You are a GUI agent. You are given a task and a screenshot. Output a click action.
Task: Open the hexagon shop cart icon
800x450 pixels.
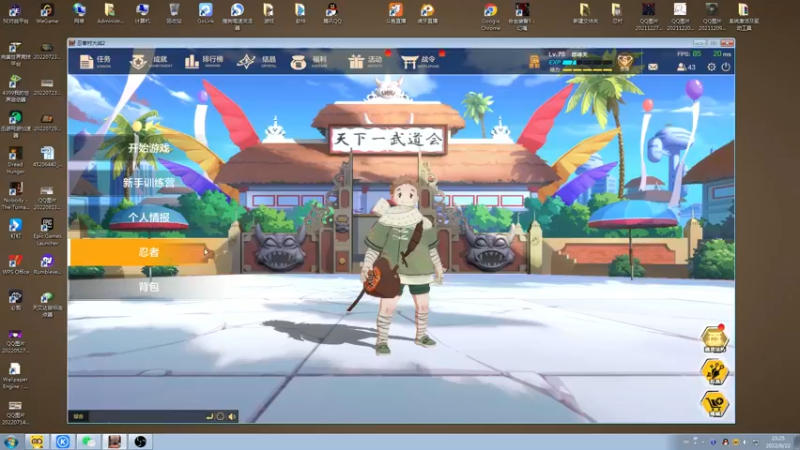(x=714, y=404)
